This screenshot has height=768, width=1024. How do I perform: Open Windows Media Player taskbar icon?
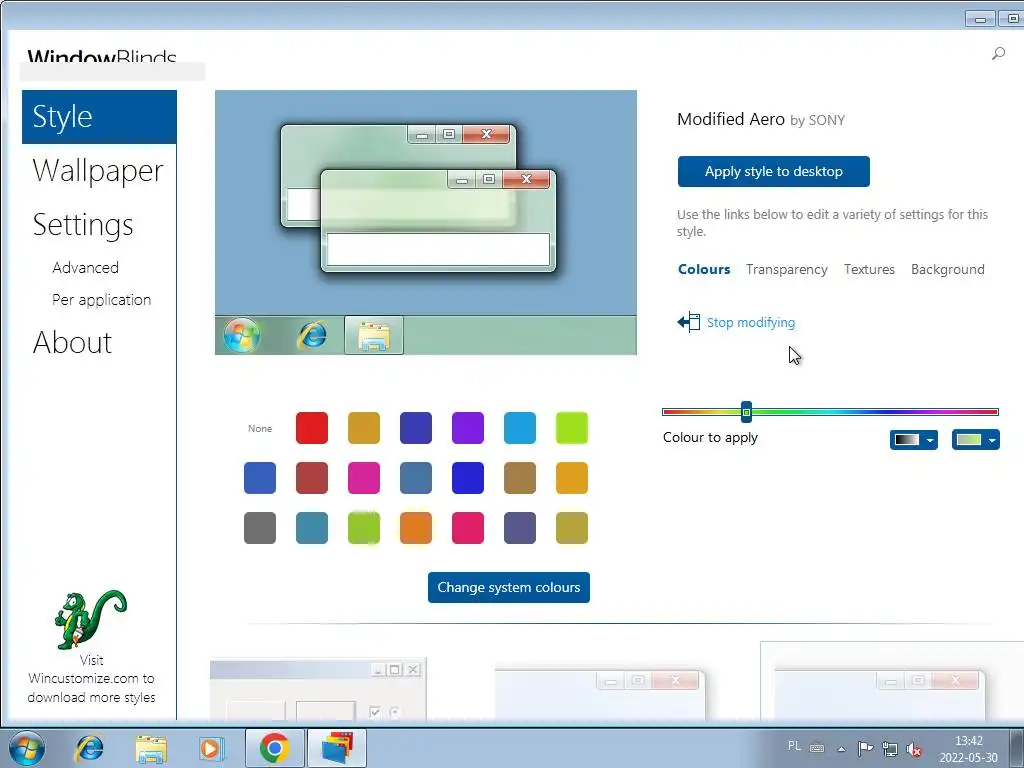[x=211, y=748]
